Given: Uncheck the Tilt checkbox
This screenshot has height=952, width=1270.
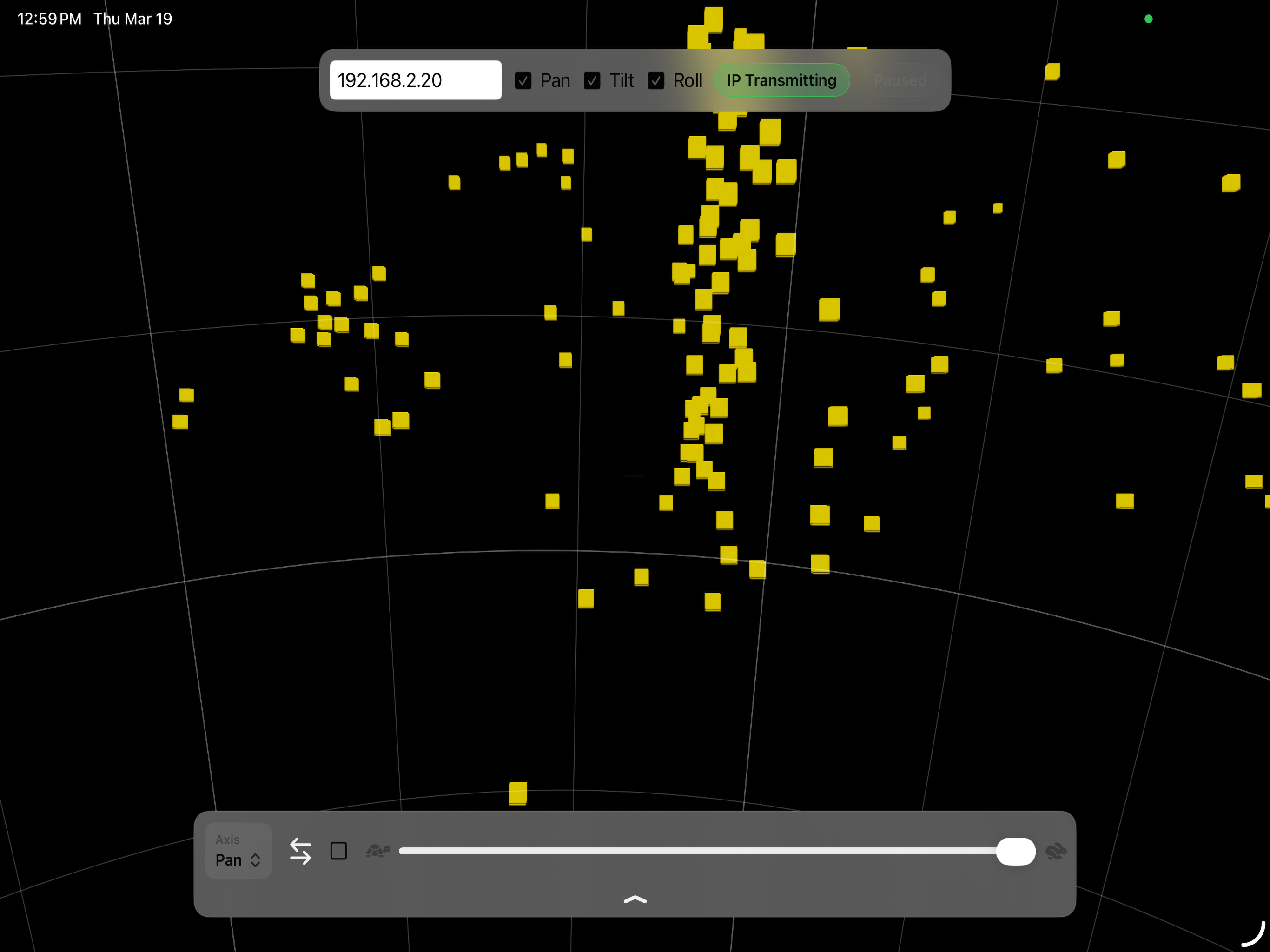Looking at the screenshot, I should (x=592, y=81).
